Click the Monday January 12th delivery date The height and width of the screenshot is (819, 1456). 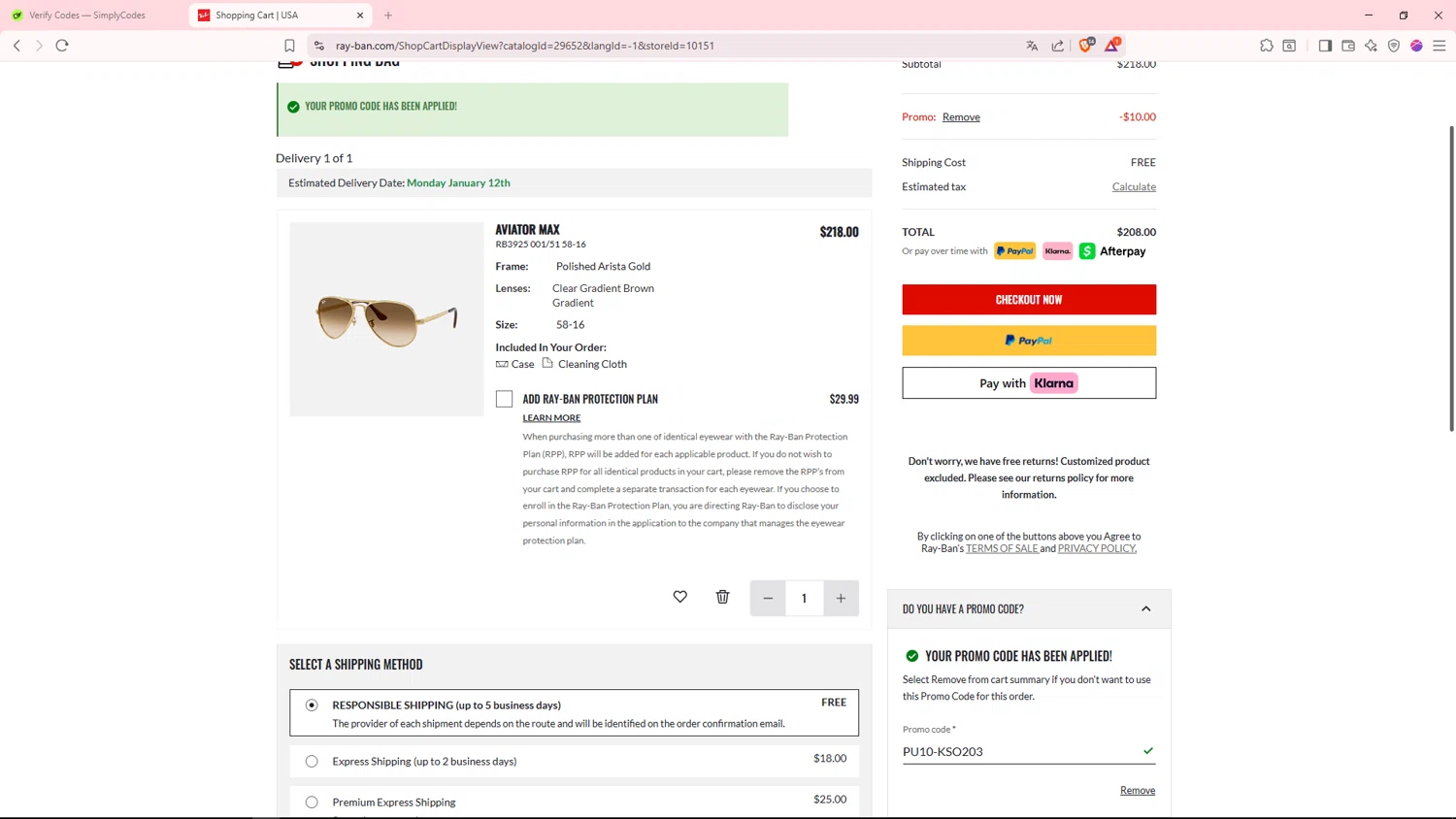tap(458, 182)
